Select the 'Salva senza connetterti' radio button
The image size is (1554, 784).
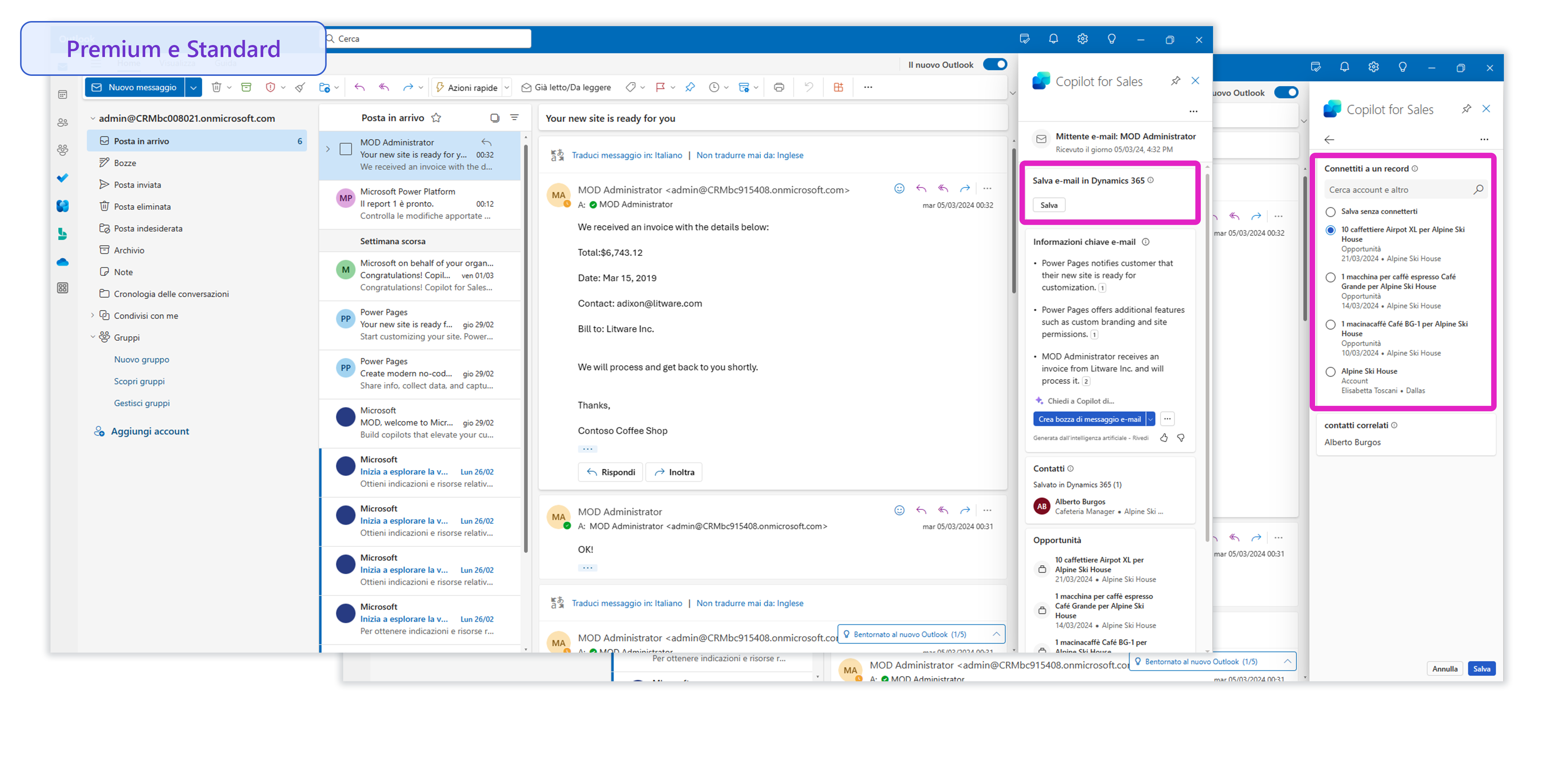pos(1331,211)
